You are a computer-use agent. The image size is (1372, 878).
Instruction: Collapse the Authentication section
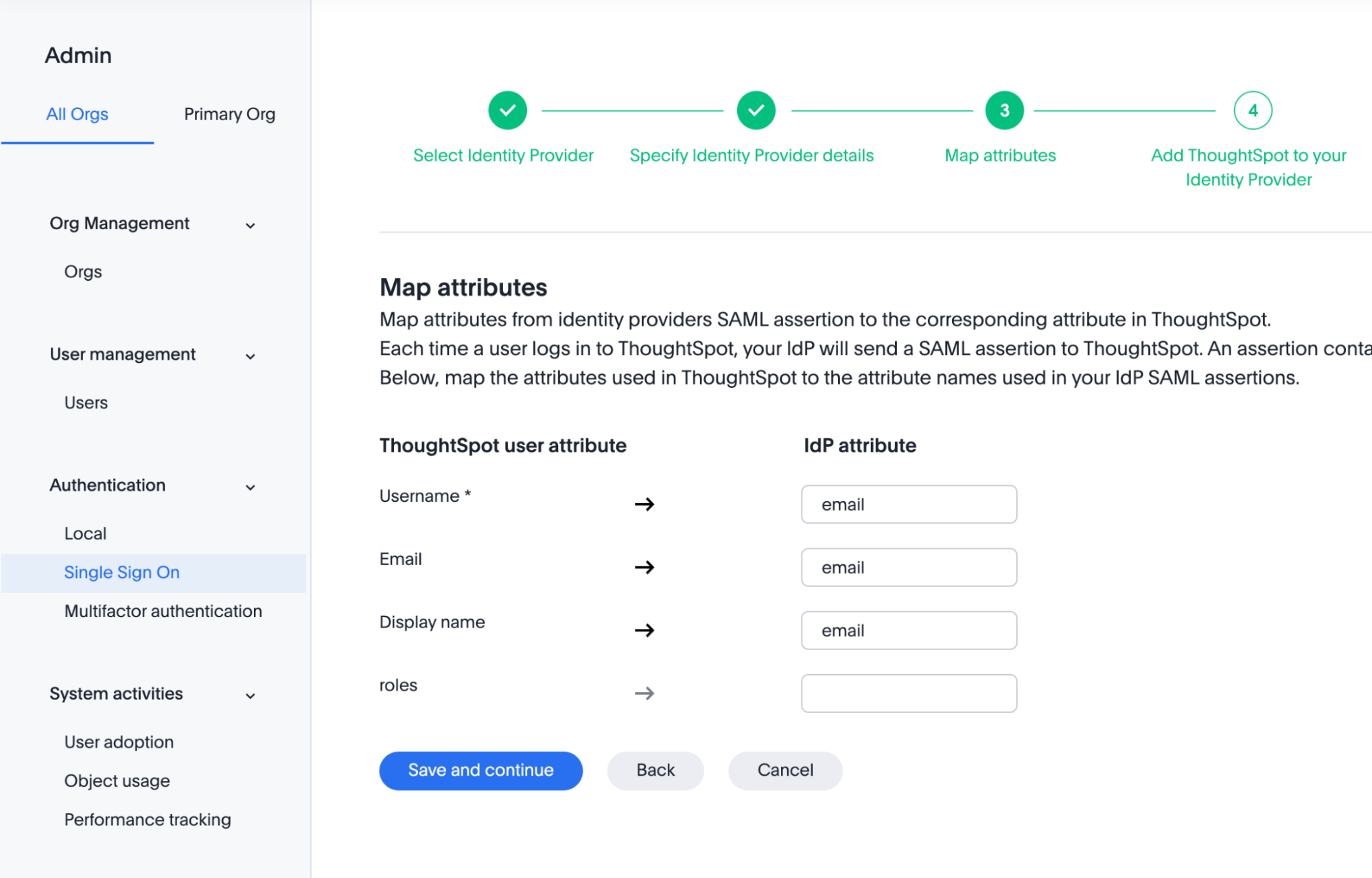pos(250,487)
